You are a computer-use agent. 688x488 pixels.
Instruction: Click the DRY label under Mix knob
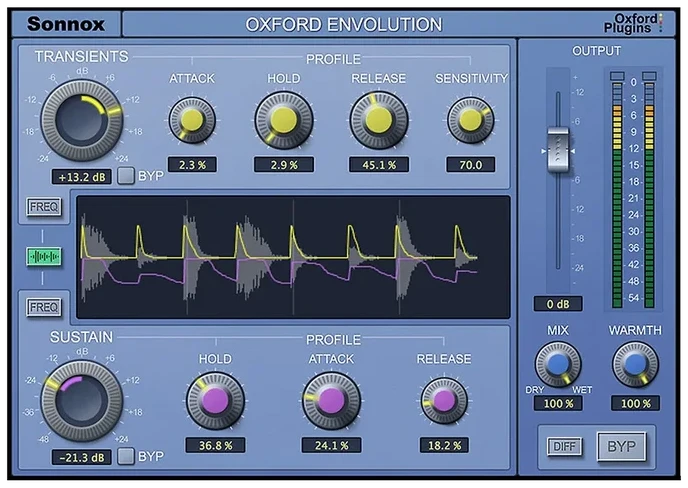[x=535, y=390]
